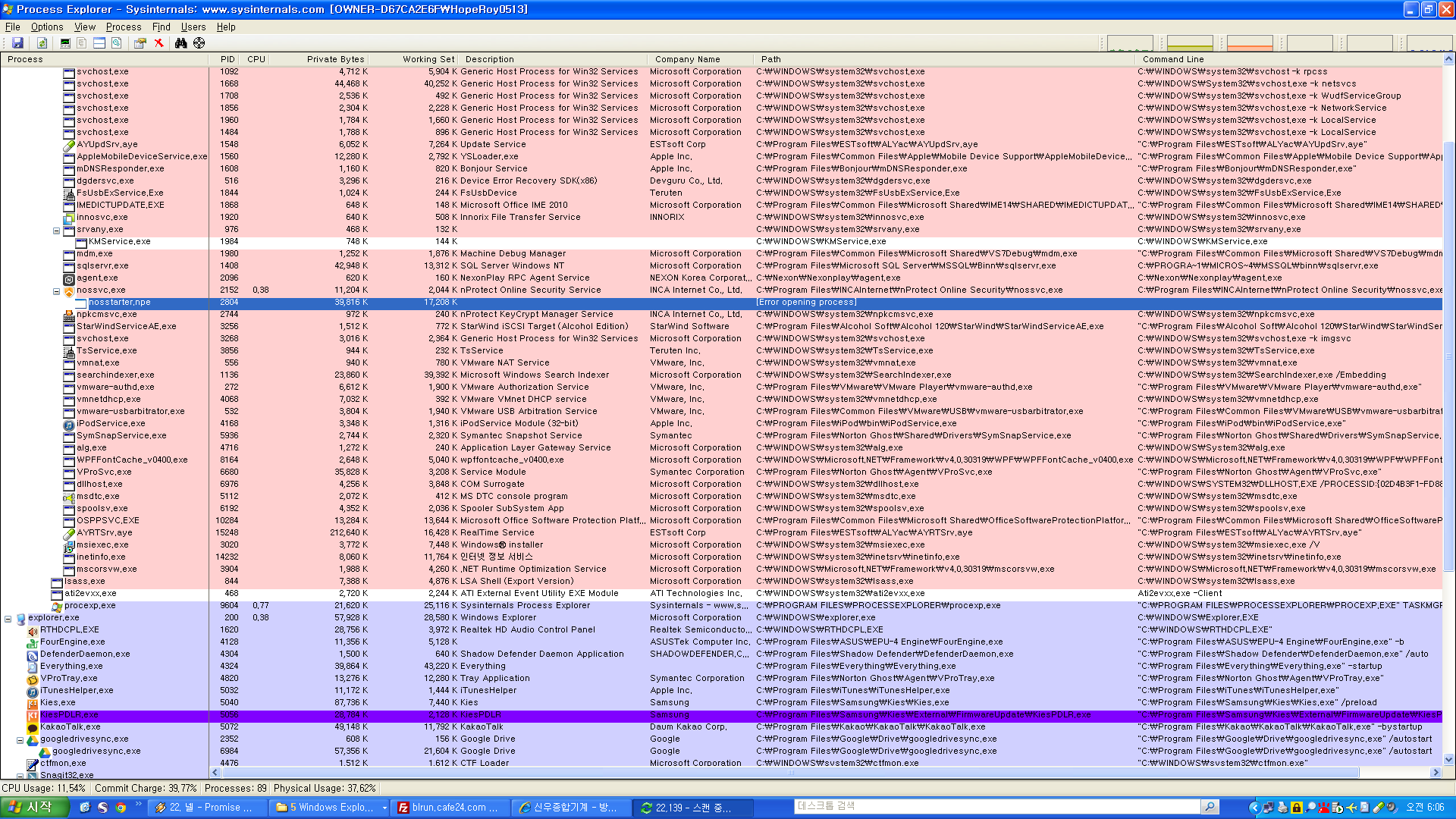
Task: Click the Everything.exe process icon
Action: click(33, 667)
